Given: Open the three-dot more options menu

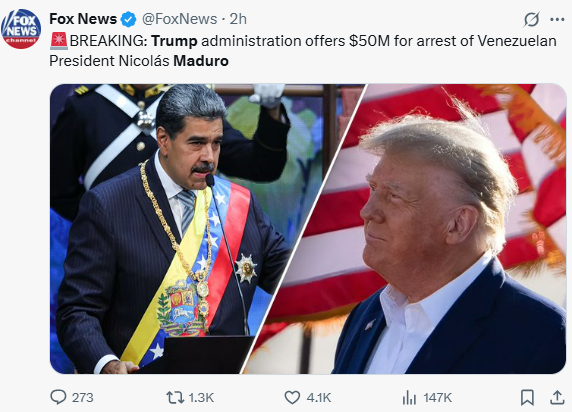Looking at the screenshot, I should (557, 19).
